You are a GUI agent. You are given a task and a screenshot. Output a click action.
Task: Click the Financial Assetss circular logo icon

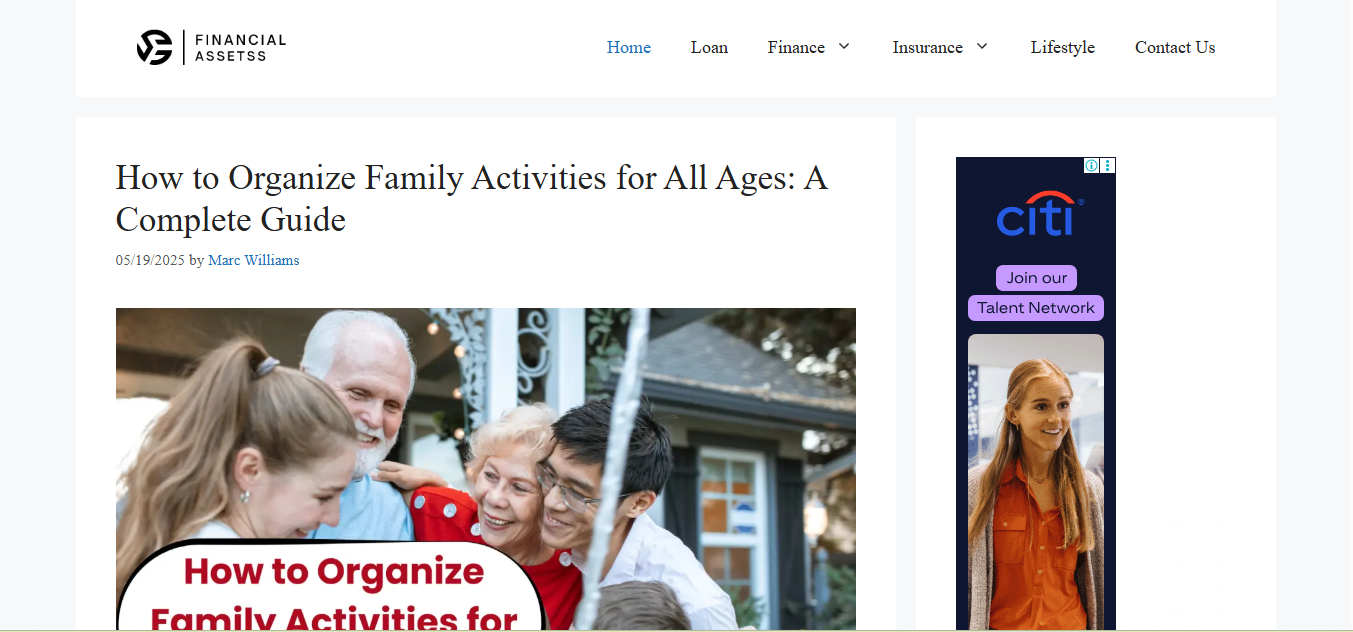pos(155,47)
